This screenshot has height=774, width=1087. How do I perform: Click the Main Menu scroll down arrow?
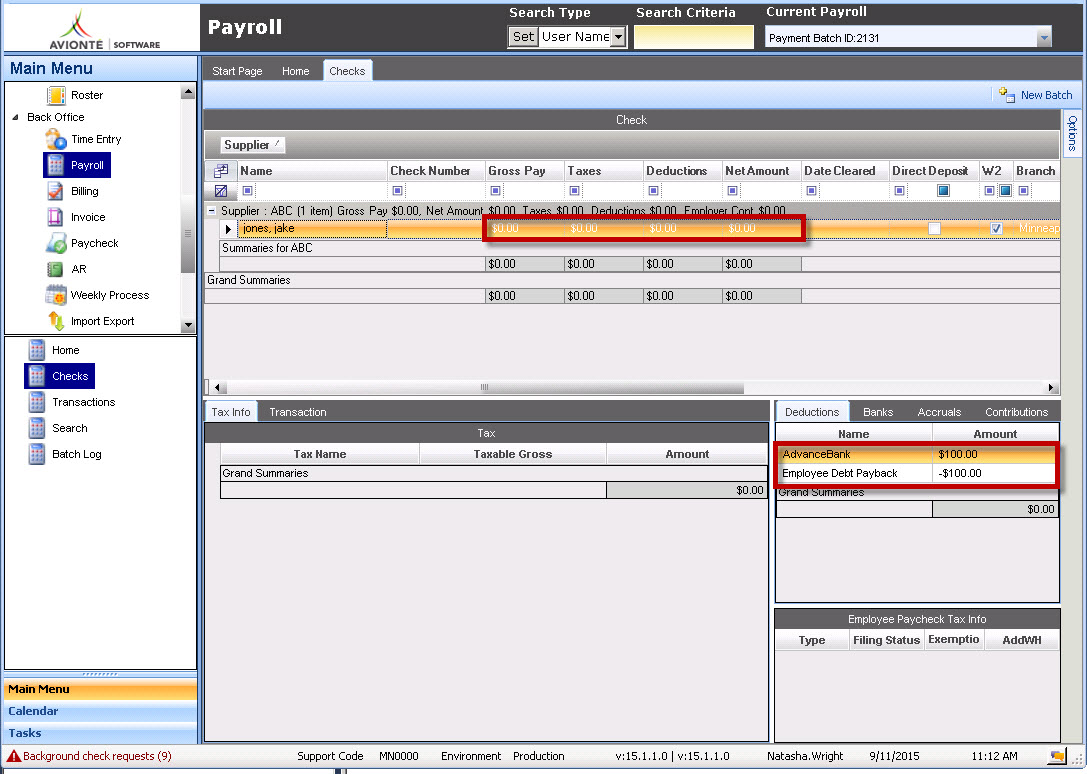pos(188,325)
